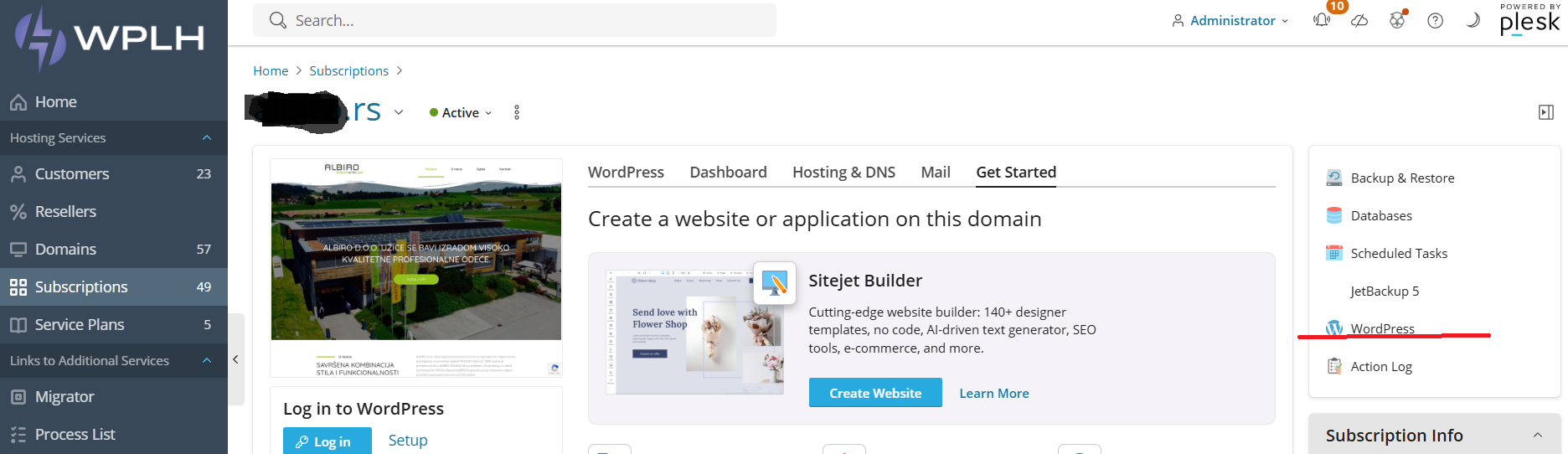
Task: Click the Learn More link
Action: click(x=993, y=393)
